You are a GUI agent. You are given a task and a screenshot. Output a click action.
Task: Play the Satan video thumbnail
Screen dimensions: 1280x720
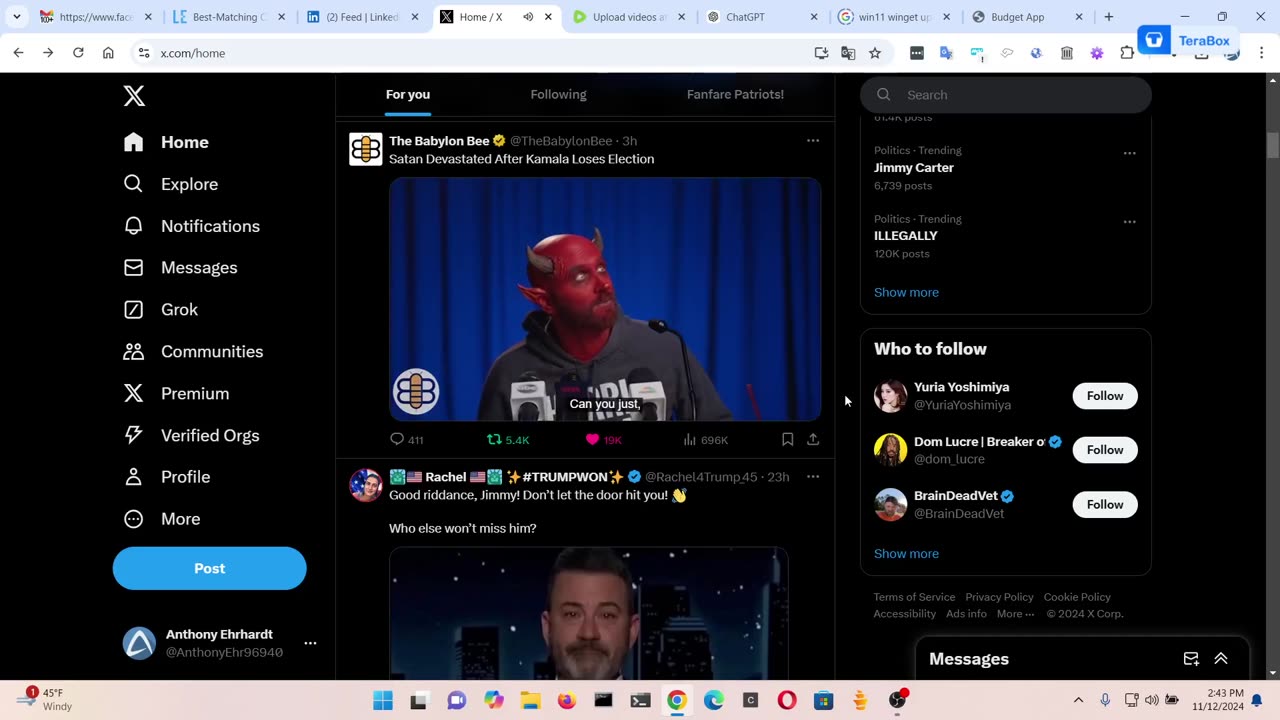605,299
